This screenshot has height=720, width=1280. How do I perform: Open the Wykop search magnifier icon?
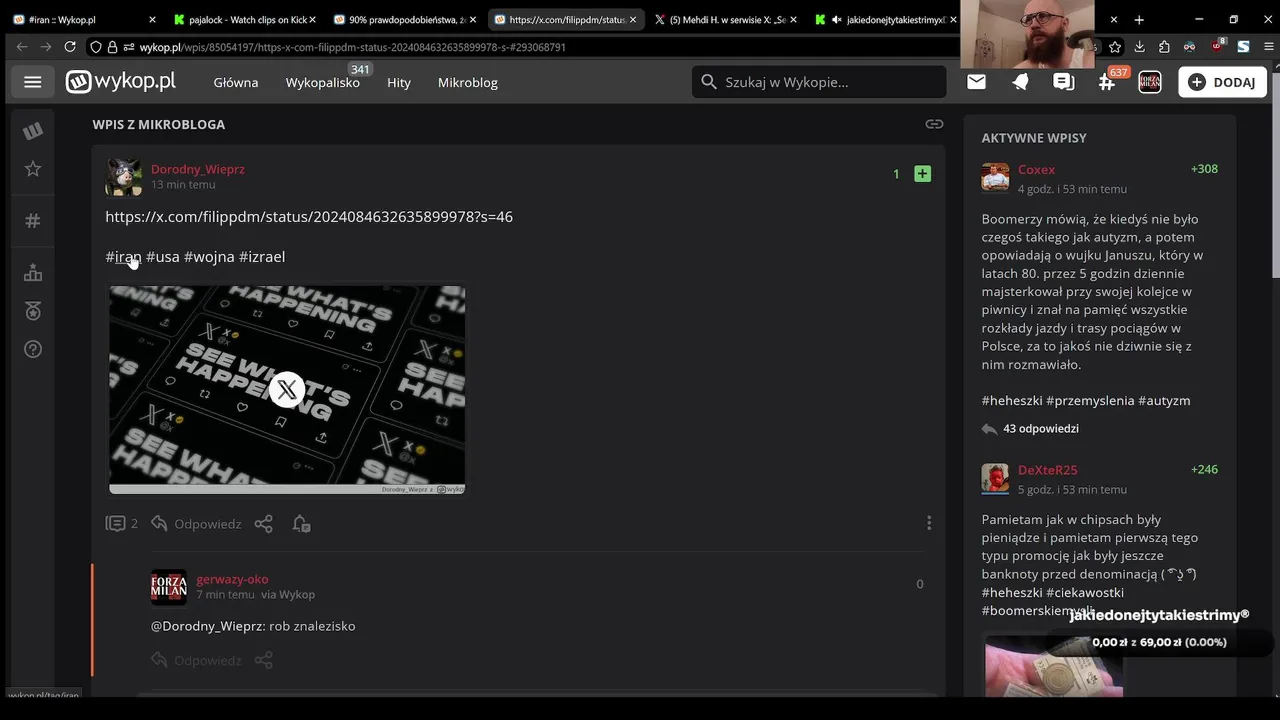(709, 82)
